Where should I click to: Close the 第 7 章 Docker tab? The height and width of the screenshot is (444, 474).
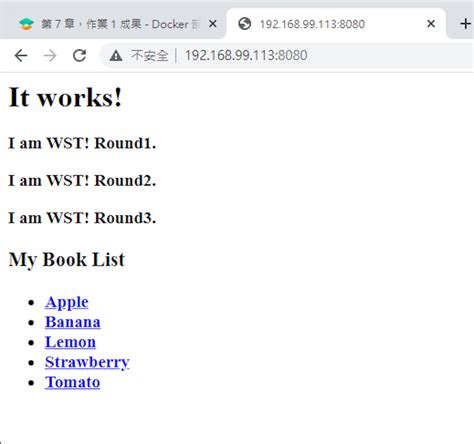pos(213,24)
